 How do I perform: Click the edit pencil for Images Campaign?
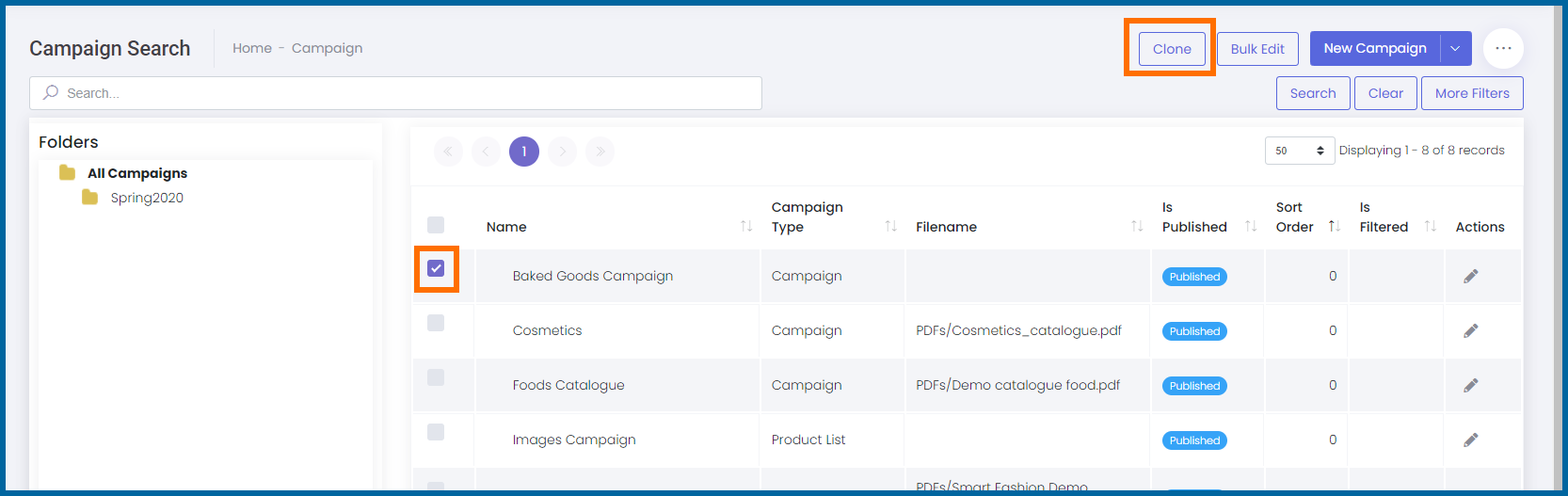(x=1470, y=440)
